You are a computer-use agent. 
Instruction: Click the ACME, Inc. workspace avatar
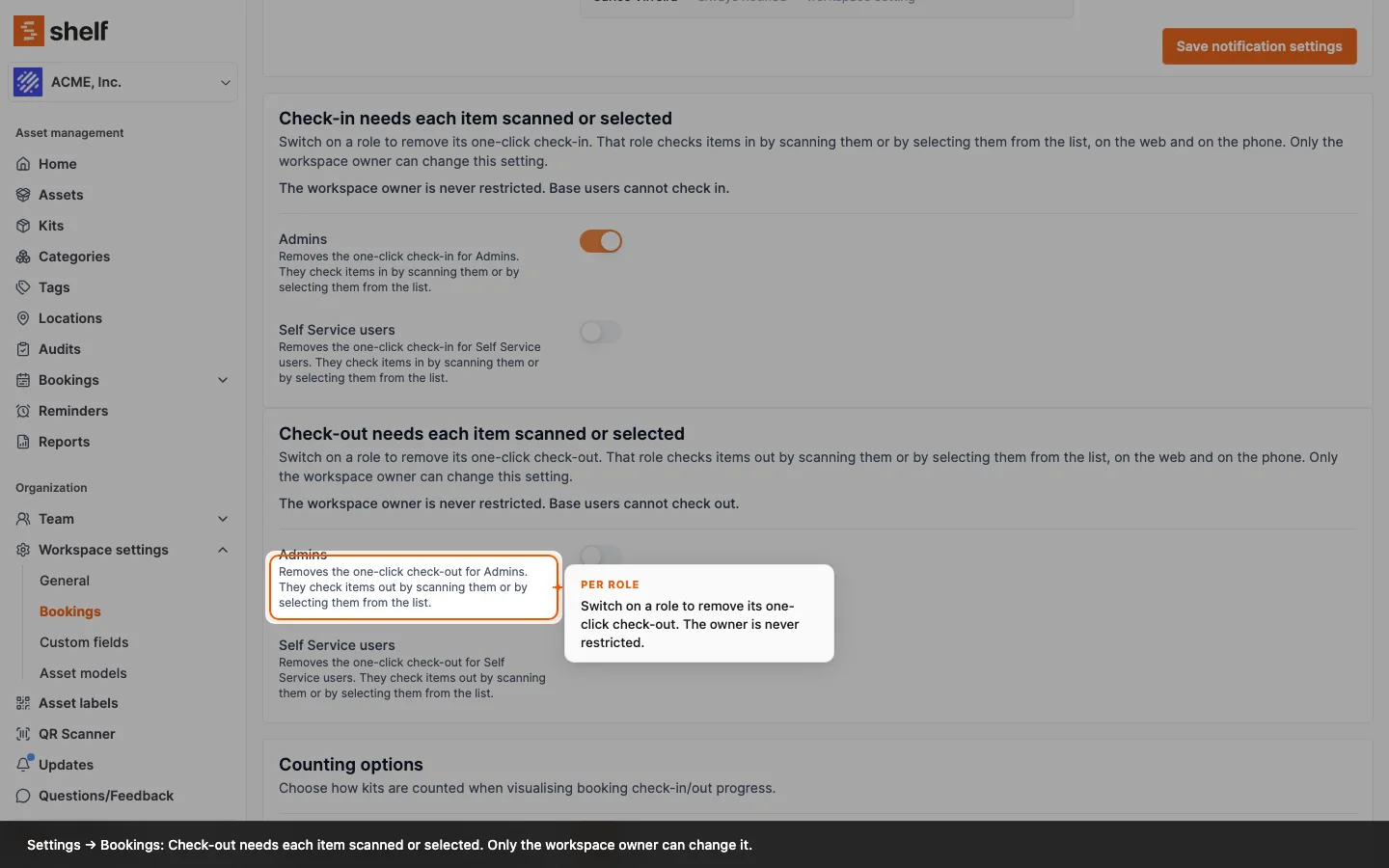[28, 82]
